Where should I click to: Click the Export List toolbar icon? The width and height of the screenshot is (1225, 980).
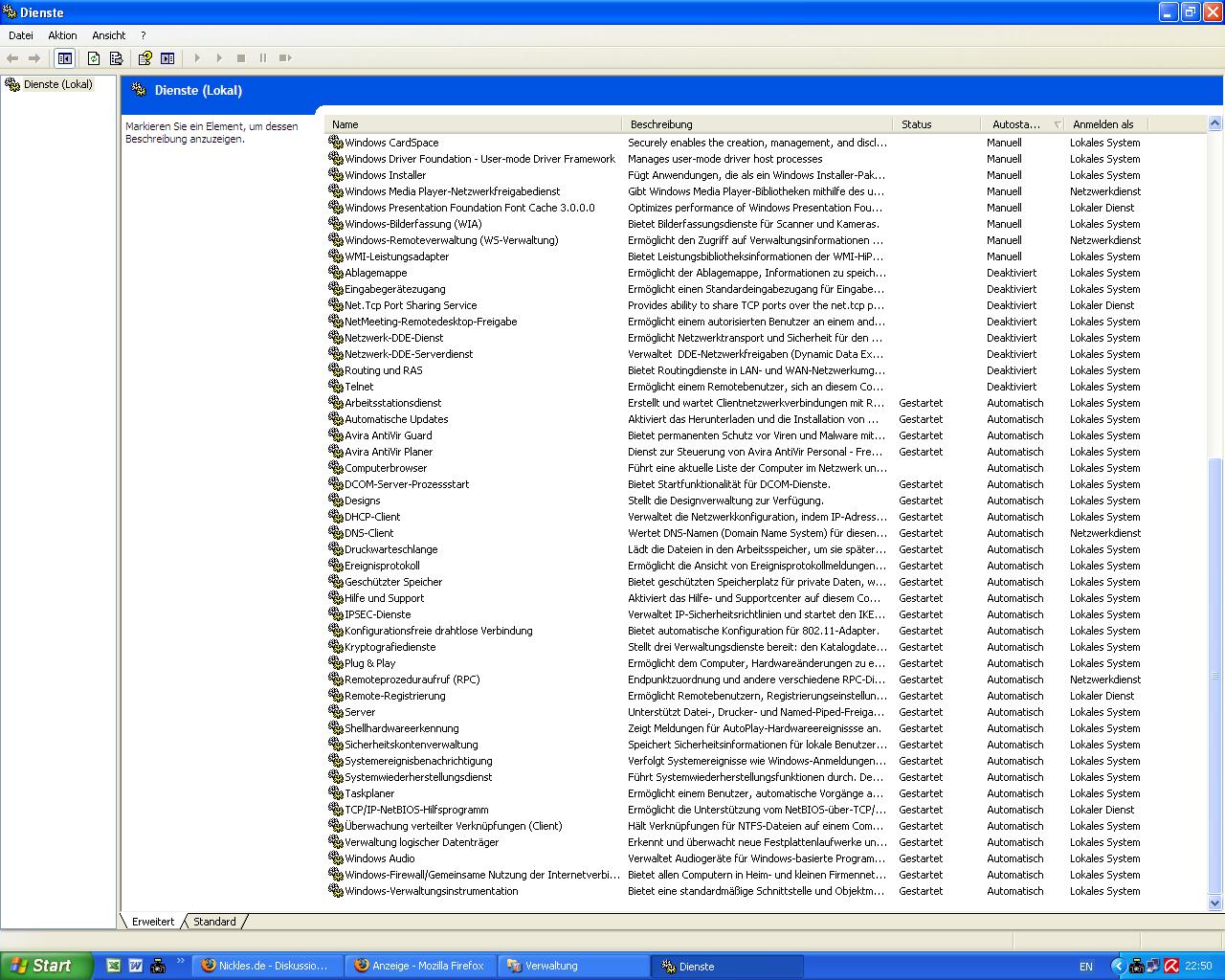(x=116, y=58)
